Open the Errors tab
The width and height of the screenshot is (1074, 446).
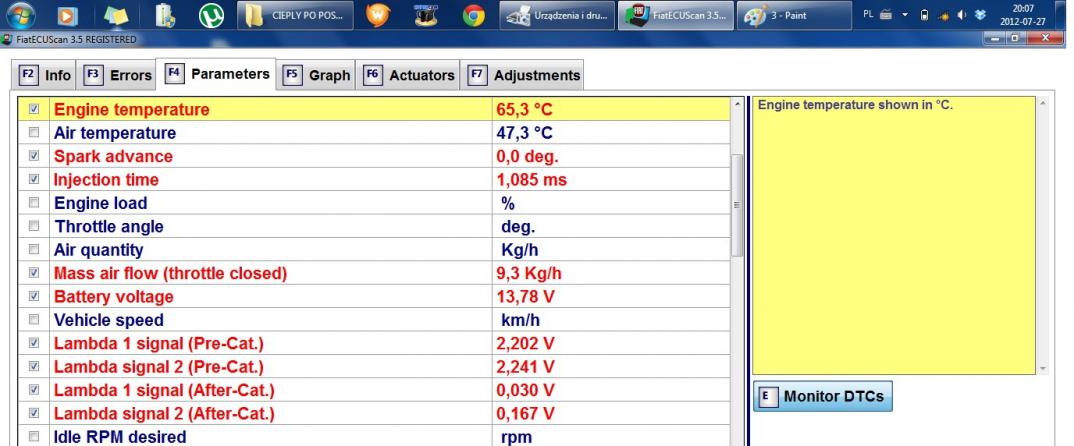click(x=117, y=75)
